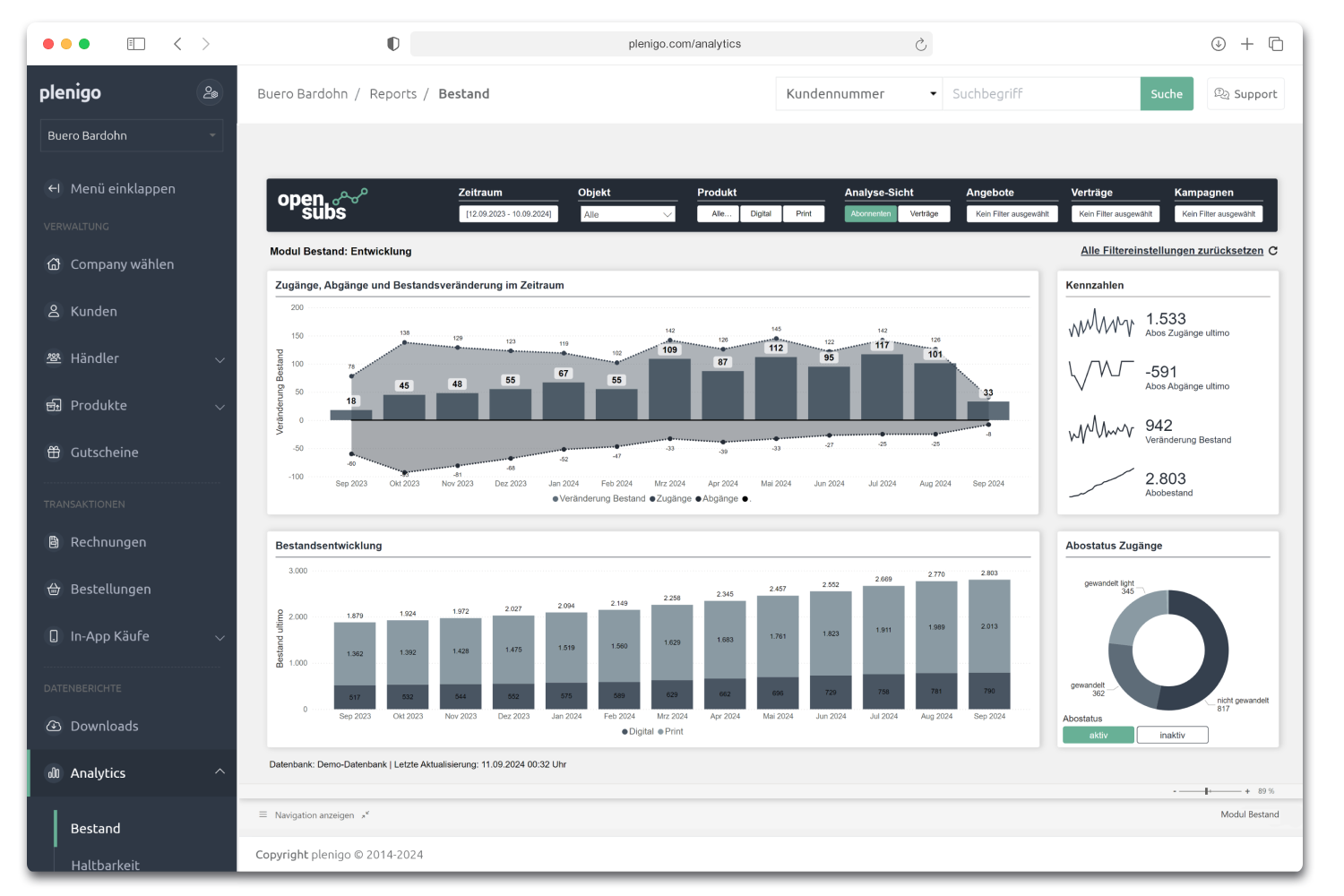Image resolution: width=1344 pixels, height=896 pixels.
Task: Click the browser sidebar toggle icon
Action: click(x=136, y=44)
